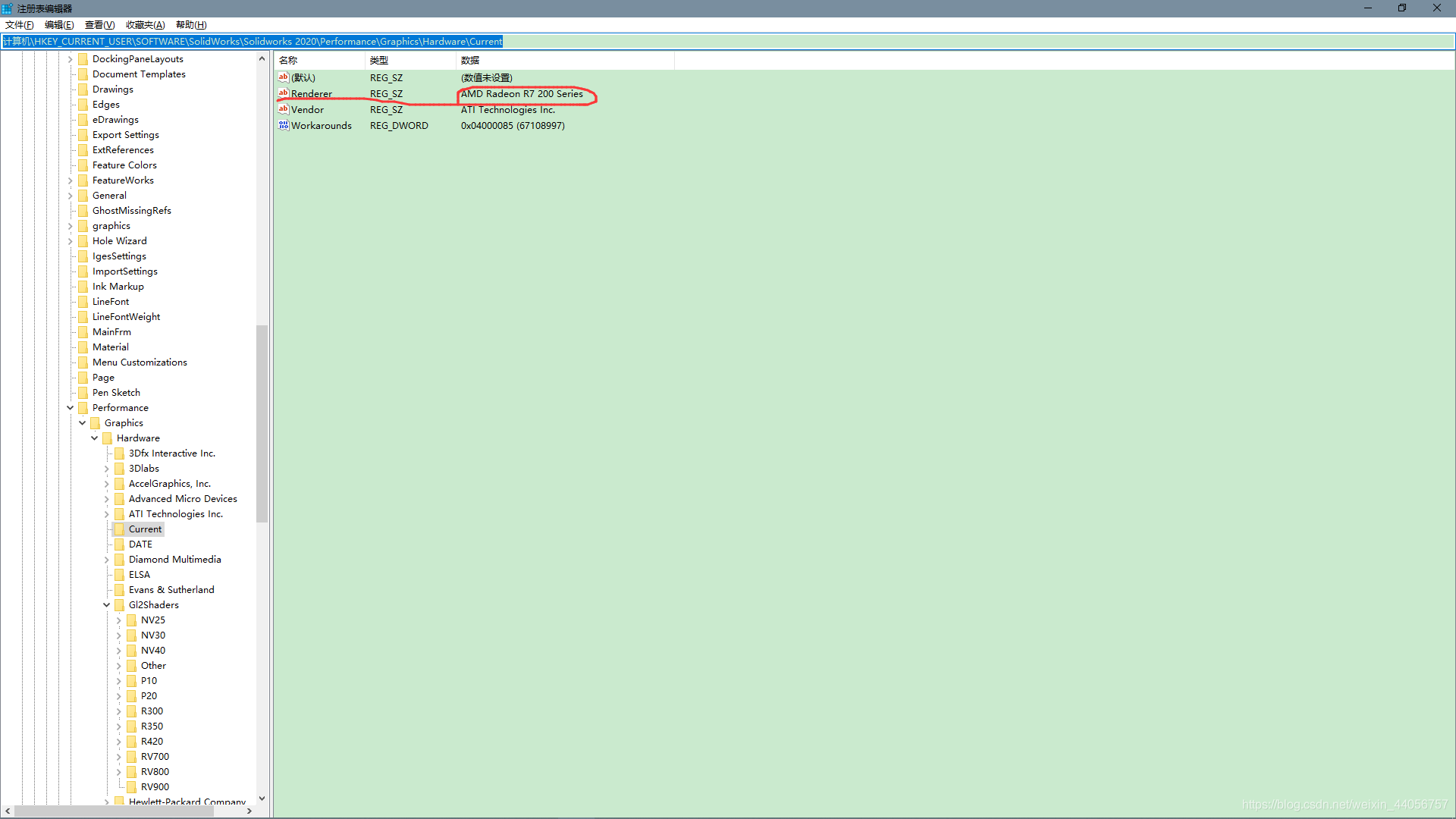Click the Vendor registry value
The width and height of the screenshot is (1456, 819).
pyautogui.click(x=307, y=109)
